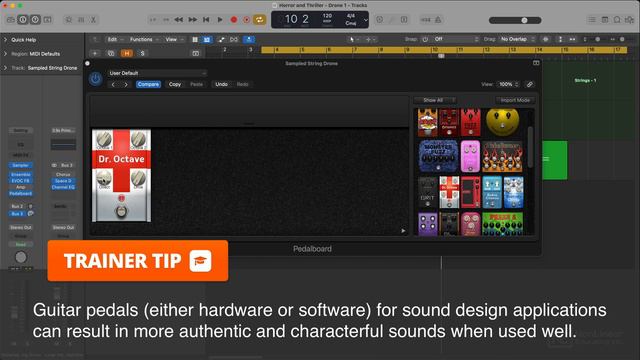Adjust the master volume slider

pos(515,20)
